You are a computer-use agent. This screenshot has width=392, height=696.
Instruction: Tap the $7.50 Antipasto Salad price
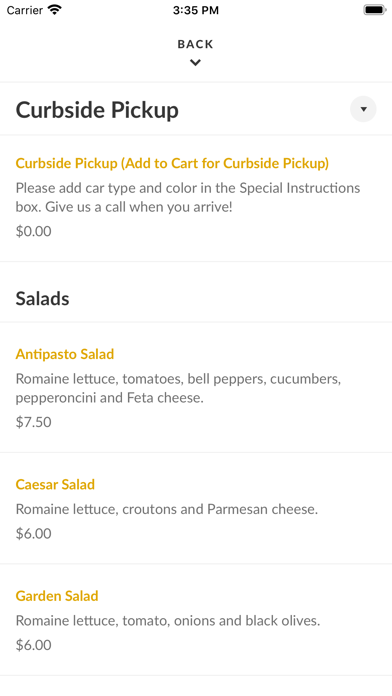[34, 422]
